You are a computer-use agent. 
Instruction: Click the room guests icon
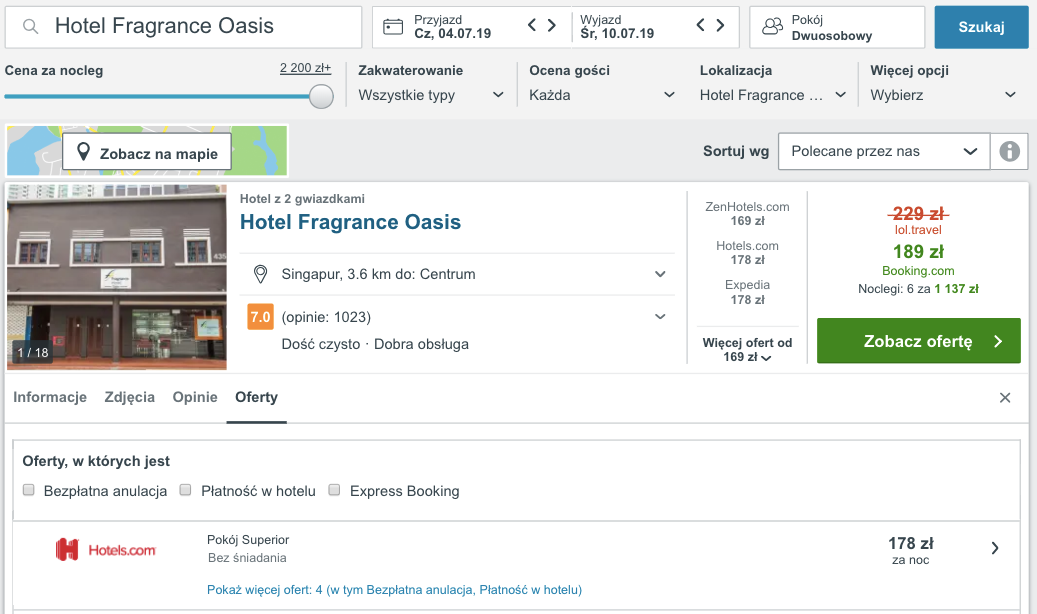coord(771,27)
